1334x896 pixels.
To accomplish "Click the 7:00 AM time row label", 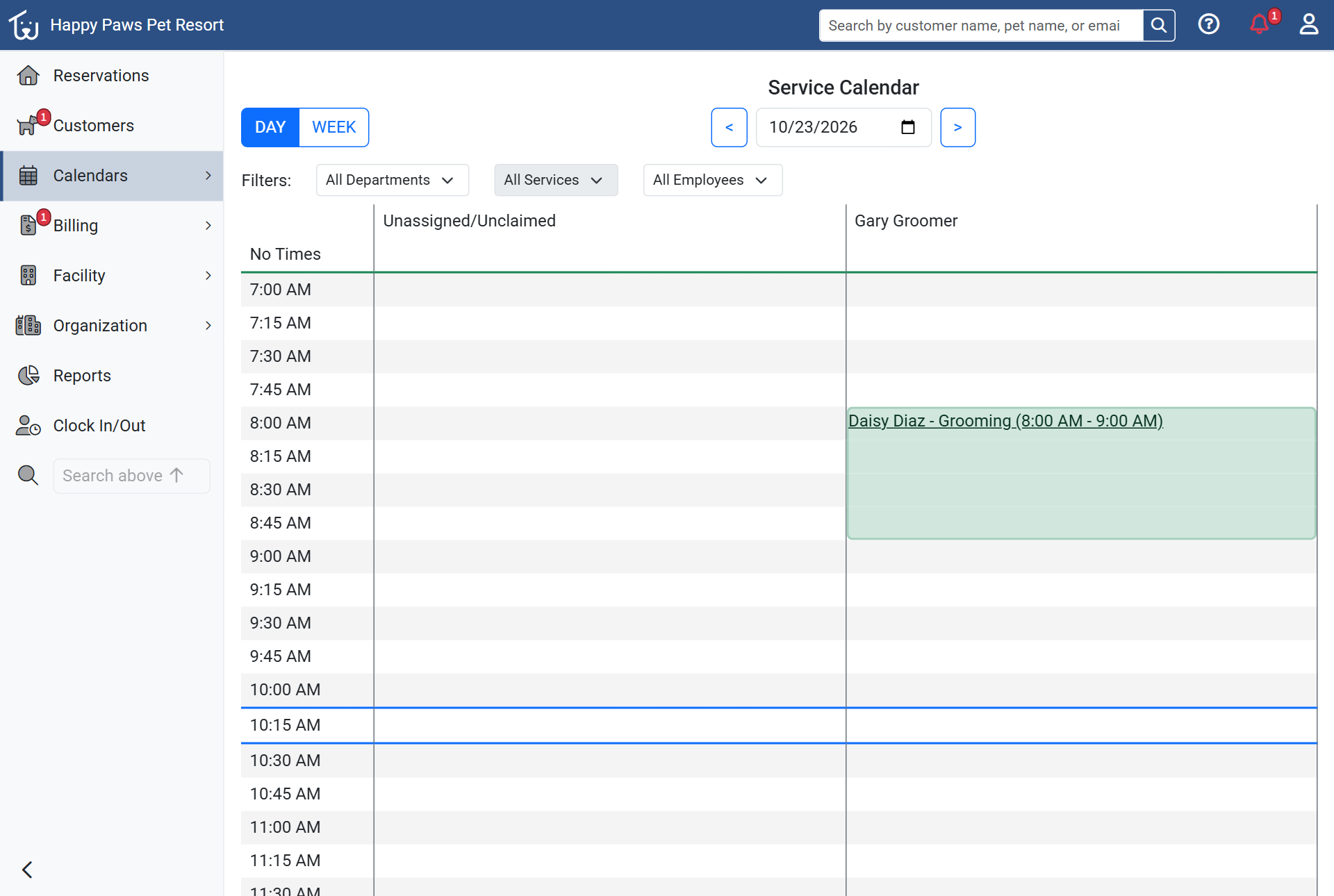I will (x=280, y=290).
